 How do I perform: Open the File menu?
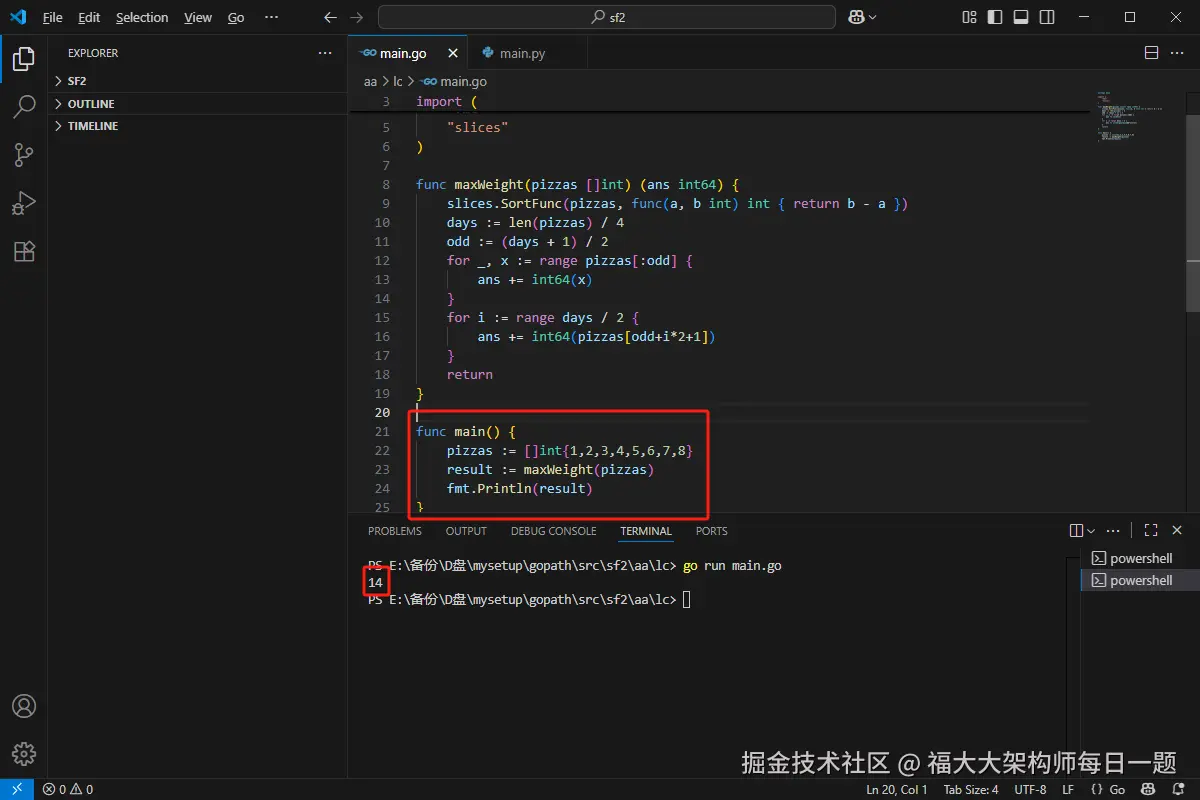pyautogui.click(x=52, y=17)
